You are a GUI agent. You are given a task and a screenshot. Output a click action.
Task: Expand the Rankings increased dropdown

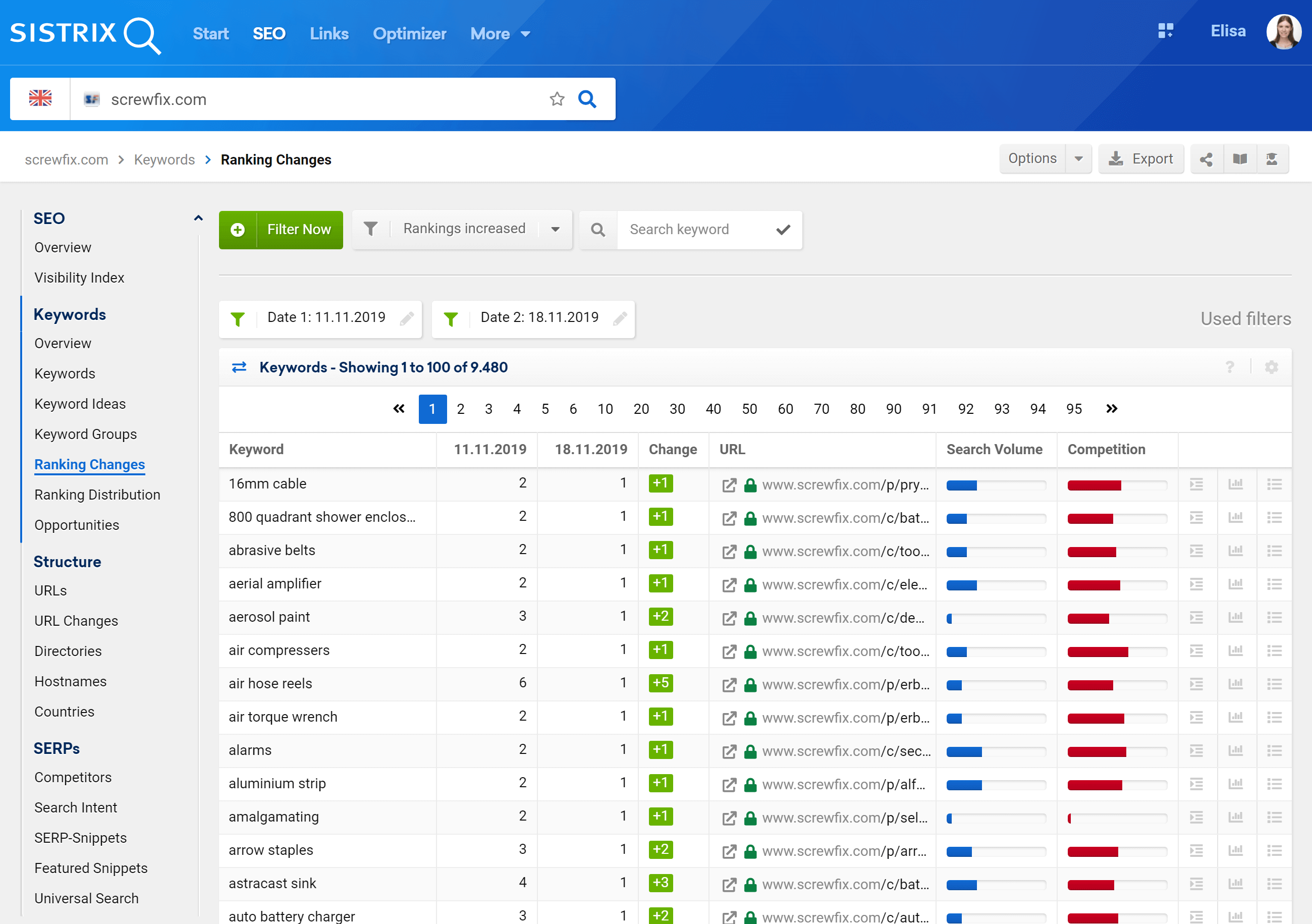click(x=555, y=230)
